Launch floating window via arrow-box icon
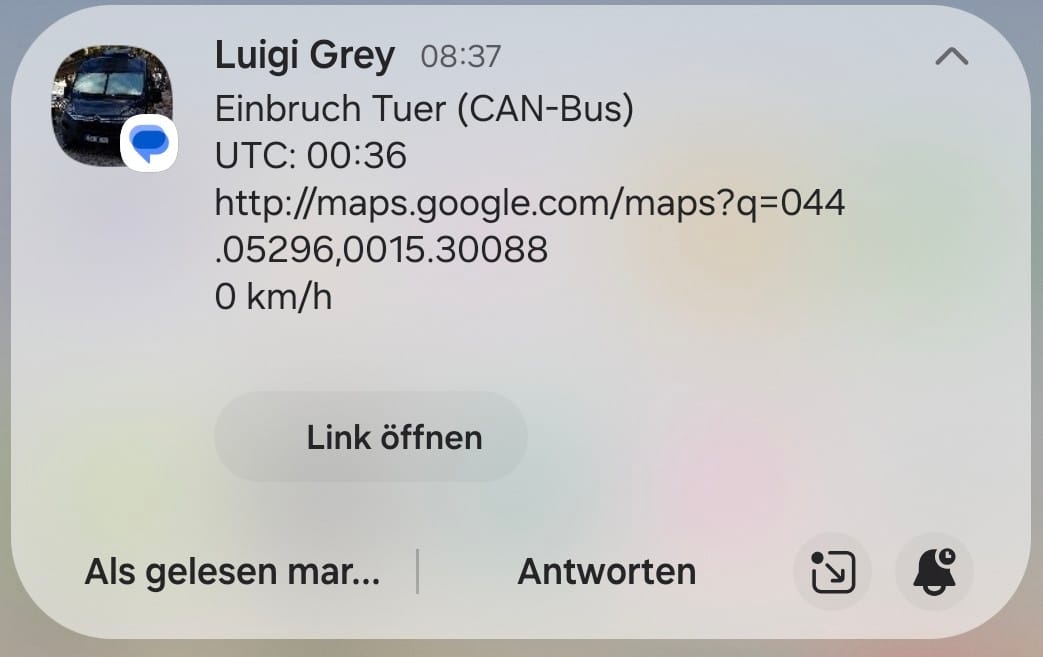This screenshot has width=1043, height=657. coord(833,571)
